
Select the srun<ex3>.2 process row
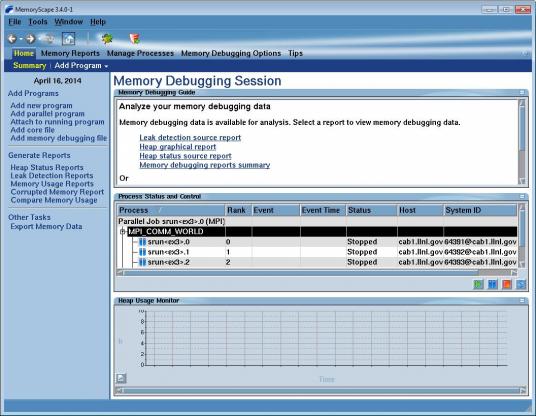click(x=317, y=263)
